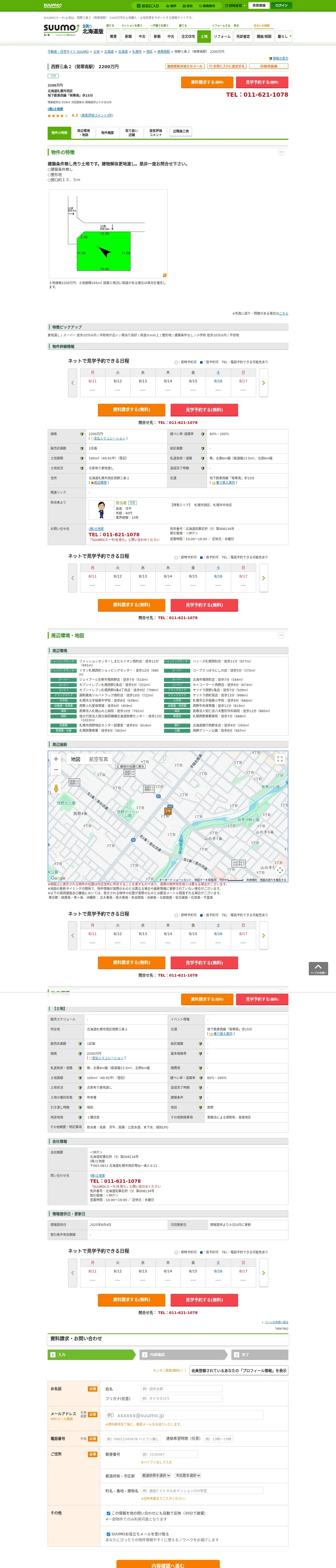
Task: Click the help icon beside 価格 row
Action: coord(82,434)
